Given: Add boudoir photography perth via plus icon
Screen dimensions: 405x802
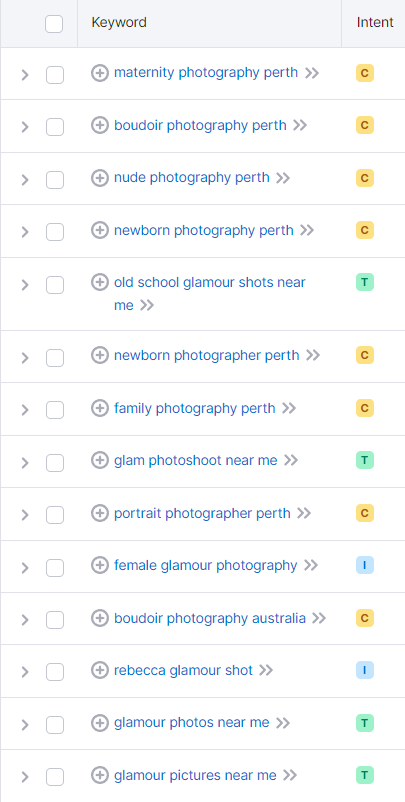Looking at the screenshot, I should pos(100,125).
